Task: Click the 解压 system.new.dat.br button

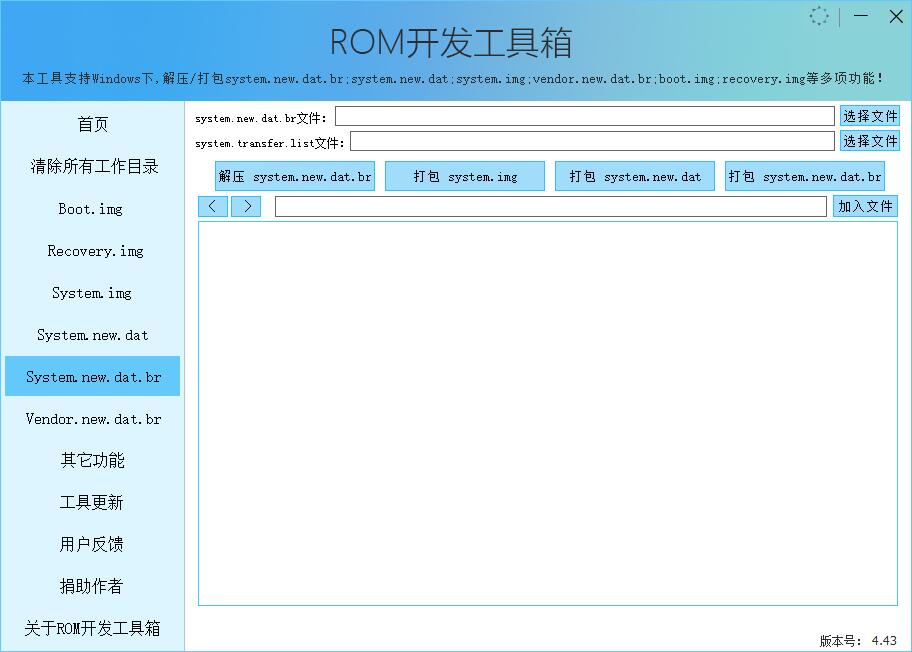Action: [x=294, y=175]
